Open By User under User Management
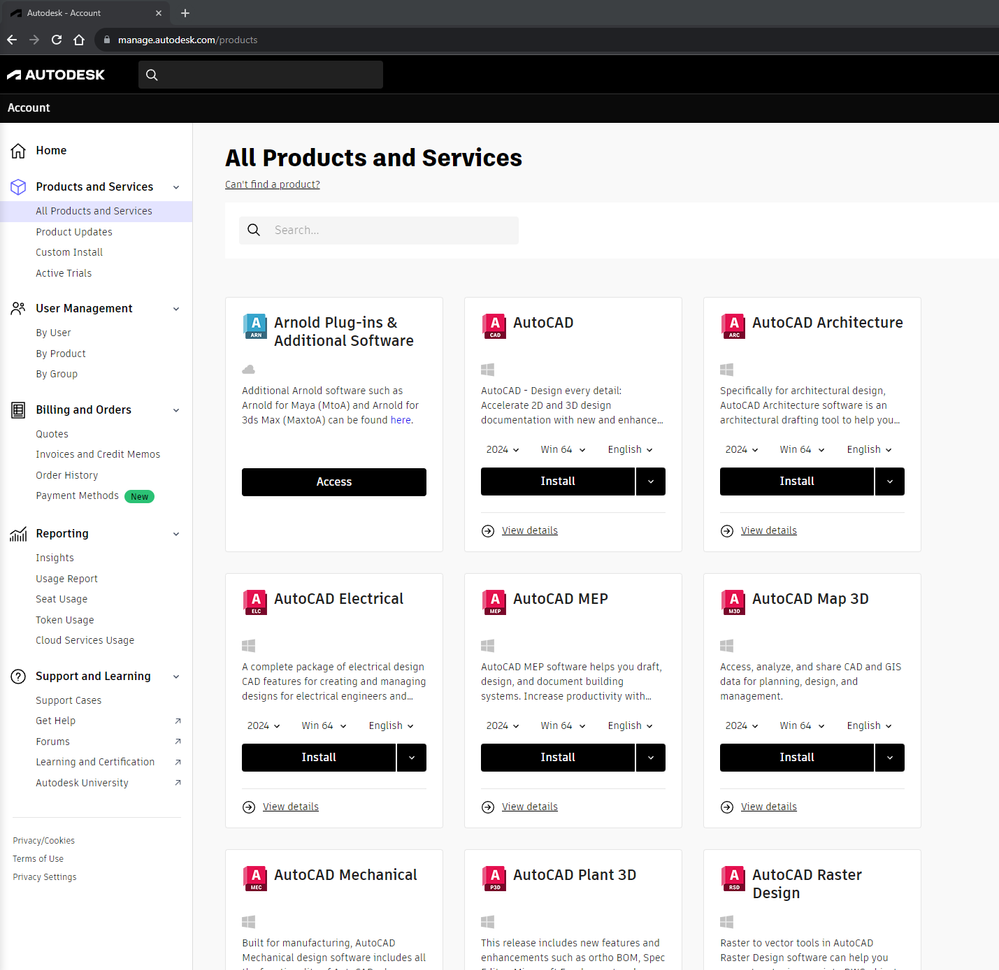This screenshot has width=999, height=970. (54, 333)
